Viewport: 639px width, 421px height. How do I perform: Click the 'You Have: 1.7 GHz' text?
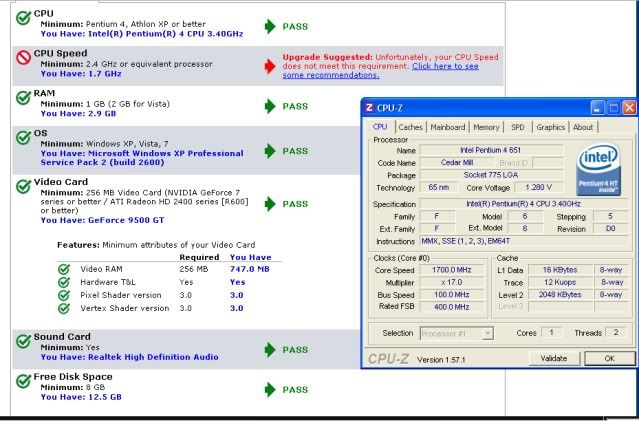81,74
